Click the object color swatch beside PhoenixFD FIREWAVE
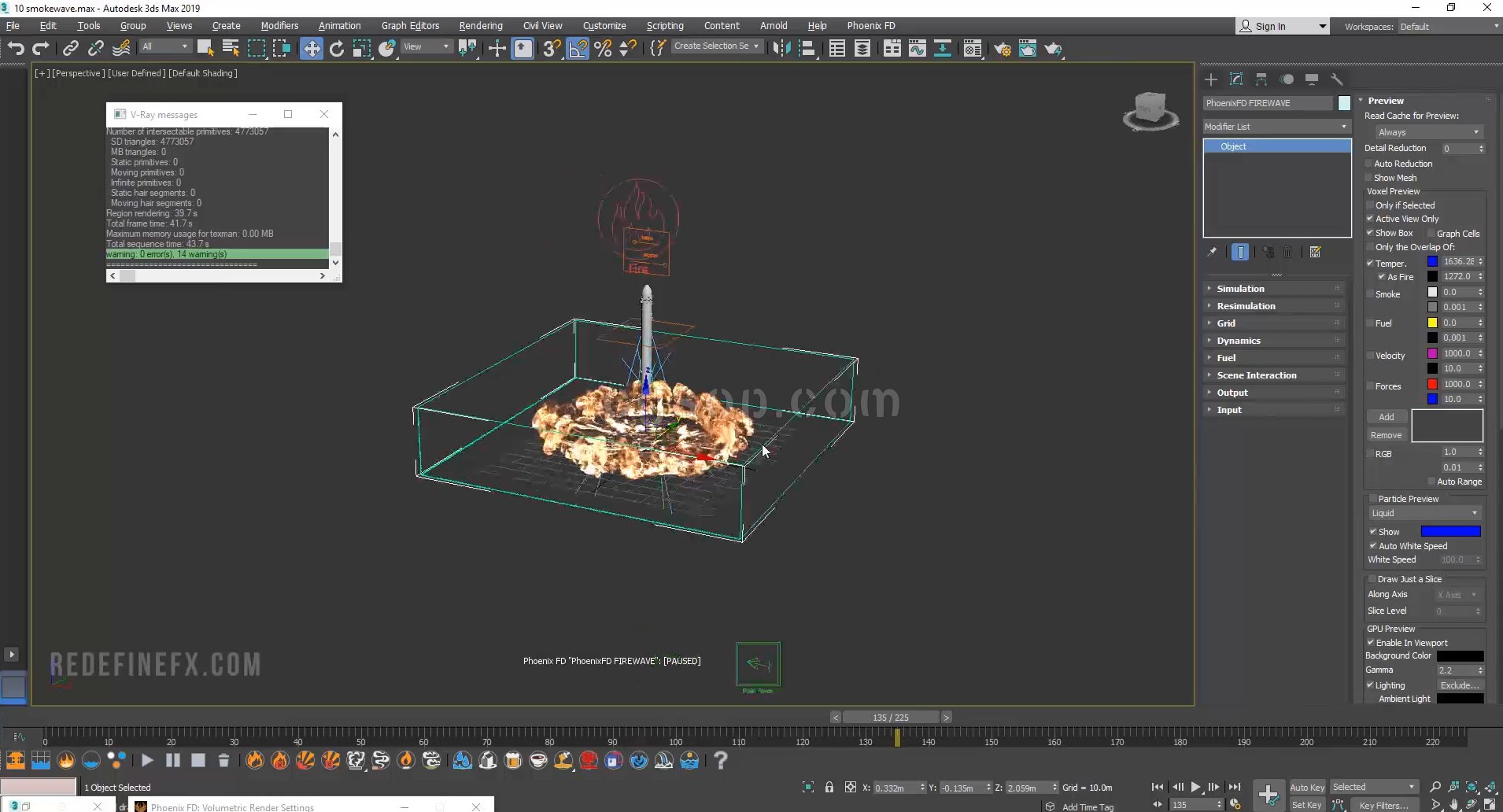The height and width of the screenshot is (812, 1503). click(x=1344, y=103)
